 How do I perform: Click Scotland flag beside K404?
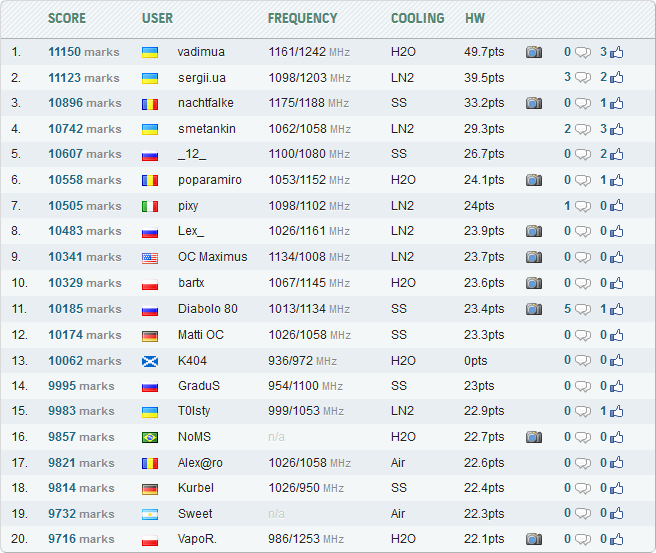(x=150, y=360)
